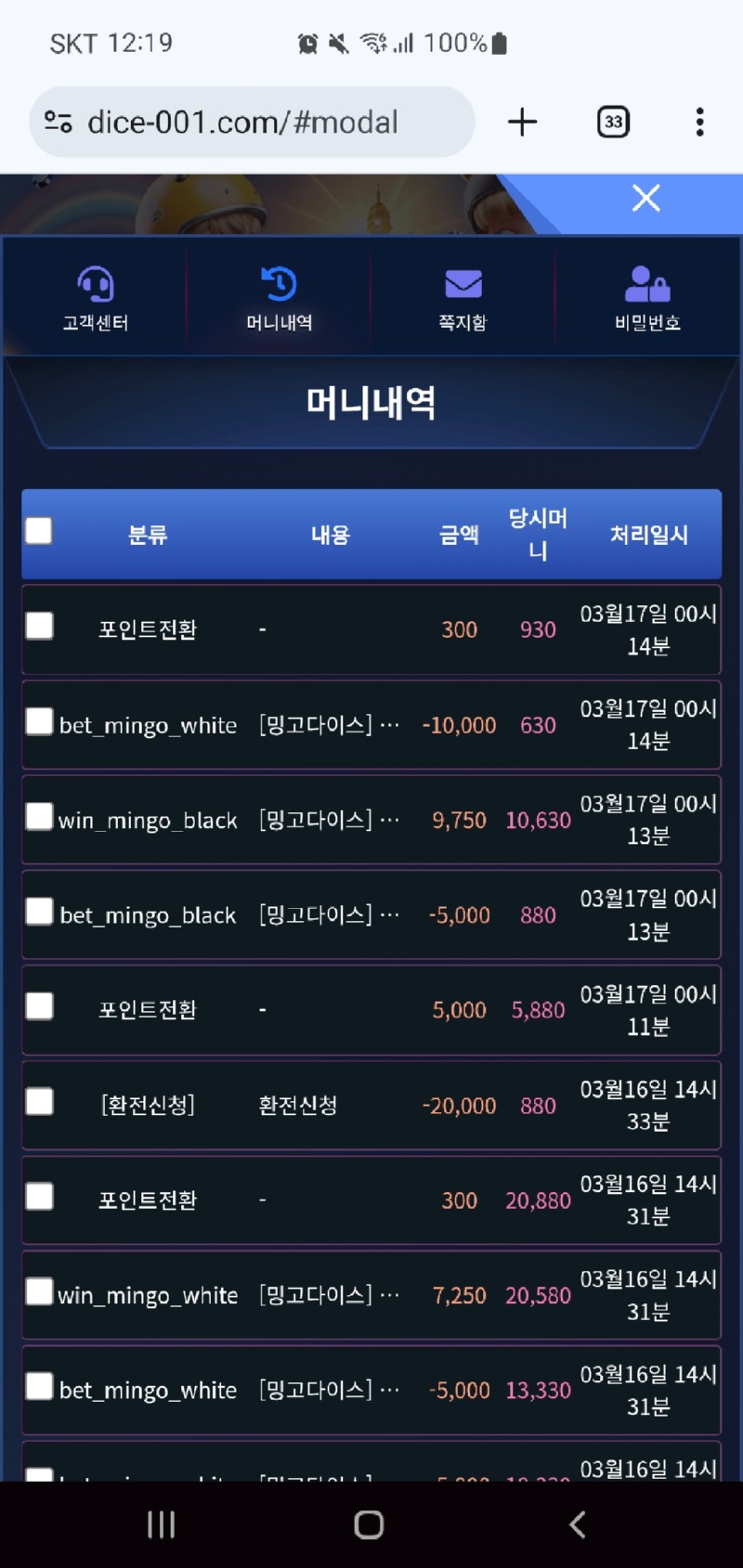The image size is (743, 1568).
Task: Check the first 포인트전환 row with amount 300
Action: click(39, 626)
